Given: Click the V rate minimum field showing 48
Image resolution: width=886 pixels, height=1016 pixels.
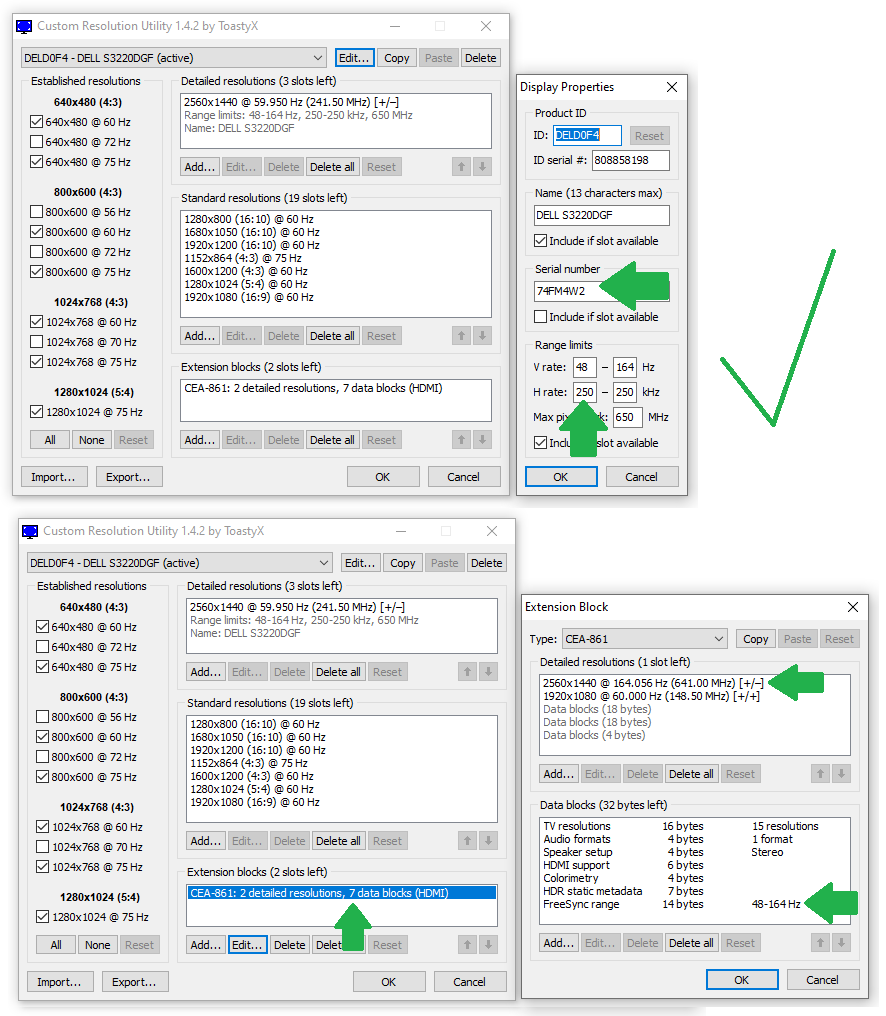Looking at the screenshot, I should 585,367.
